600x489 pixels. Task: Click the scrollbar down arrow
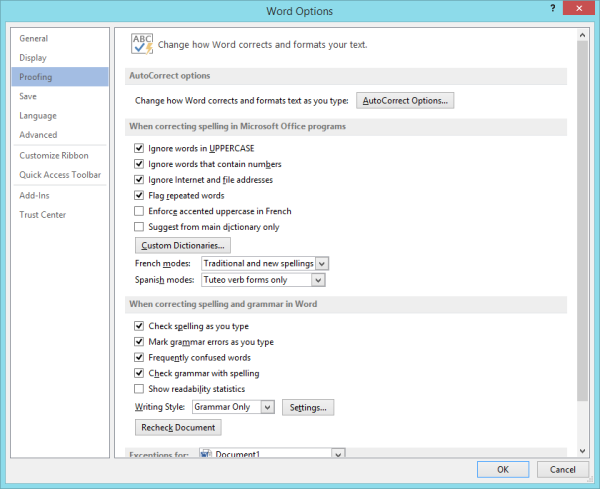pos(582,451)
